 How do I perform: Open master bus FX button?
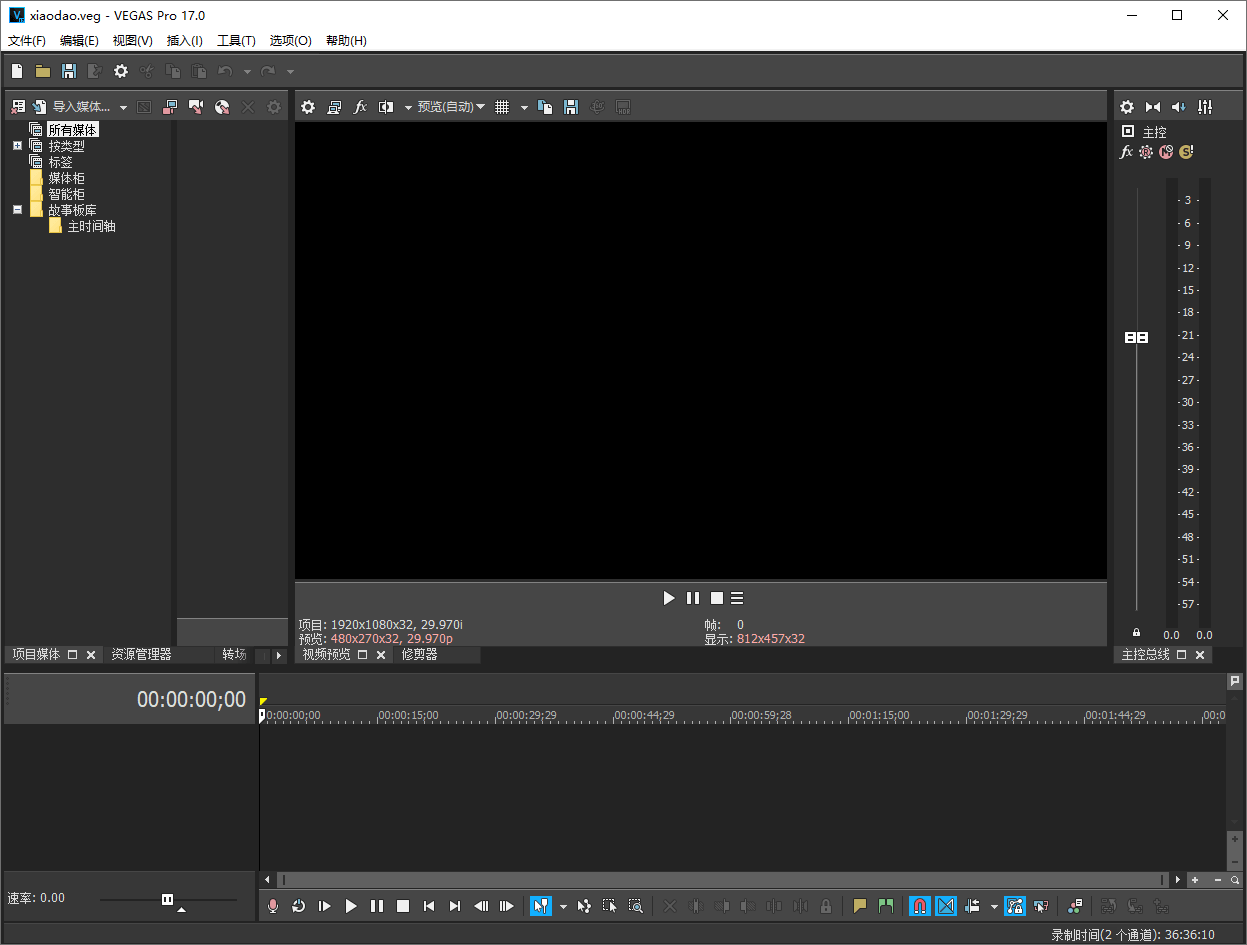(x=1126, y=152)
